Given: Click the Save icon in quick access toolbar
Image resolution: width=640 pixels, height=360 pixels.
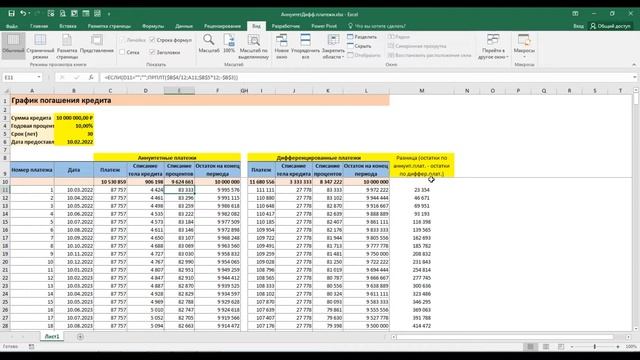Looking at the screenshot, I should tap(11, 13).
